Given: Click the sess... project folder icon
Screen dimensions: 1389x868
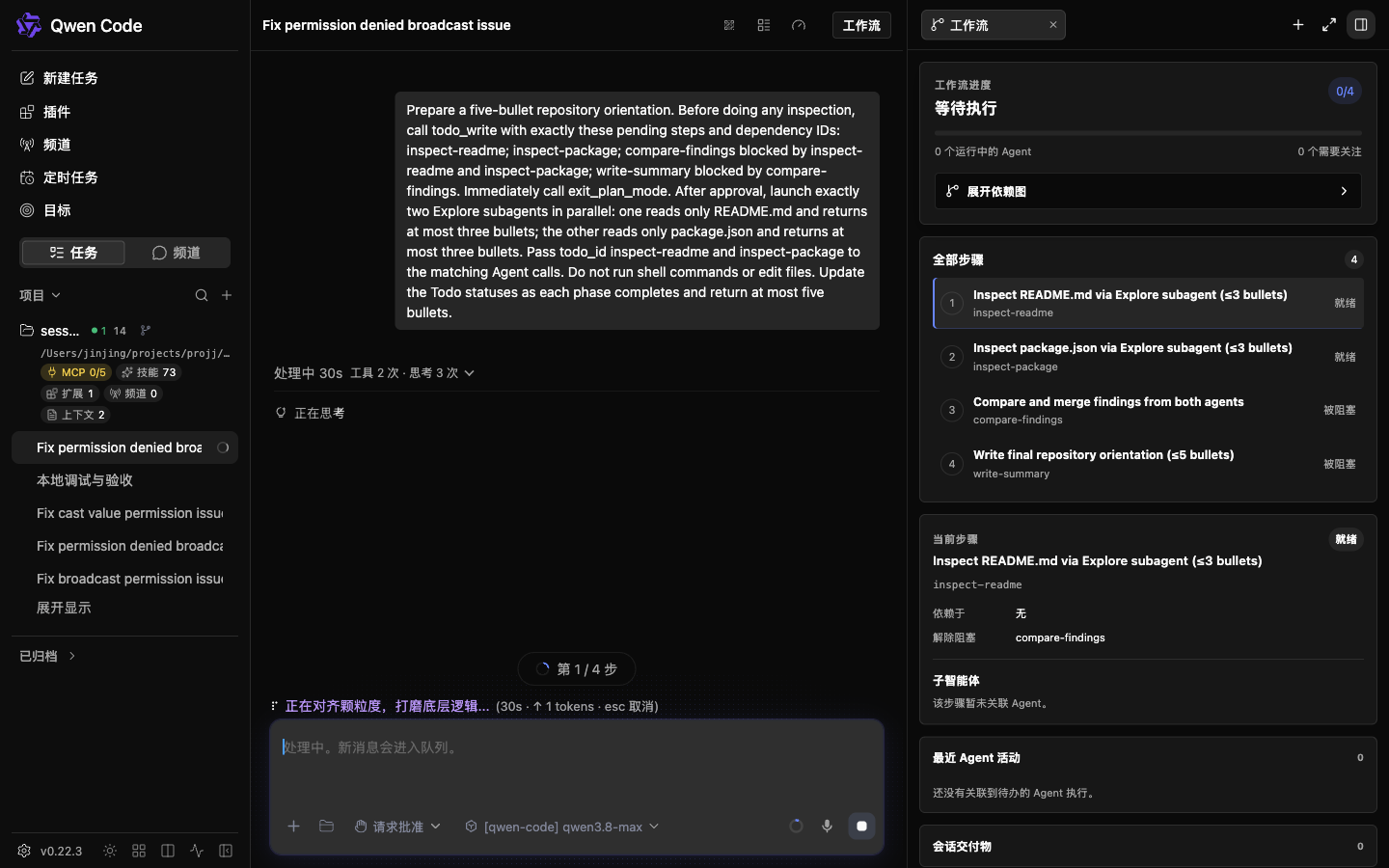Looking at the screenshot, I should [x=27, y=331].
